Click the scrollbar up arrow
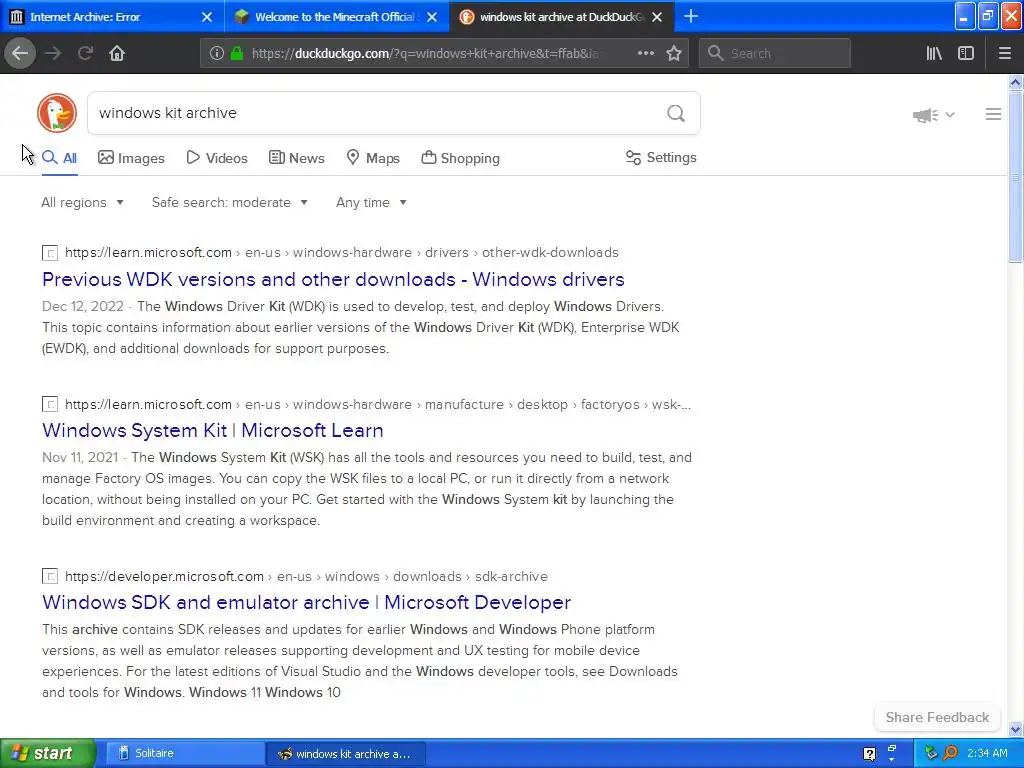Image resolution: width=1024 pixels, height=768 pixels. pyautogui.click(x=1015, y=82)
